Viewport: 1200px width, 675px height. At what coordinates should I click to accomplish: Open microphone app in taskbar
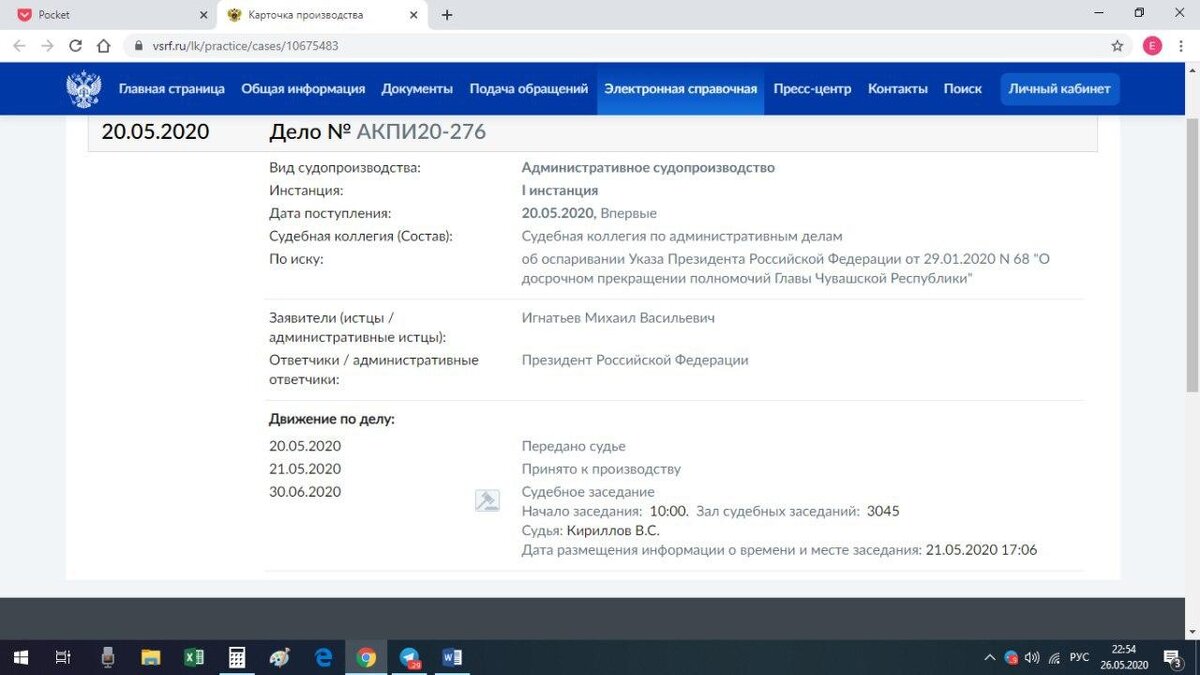[107, 657]
